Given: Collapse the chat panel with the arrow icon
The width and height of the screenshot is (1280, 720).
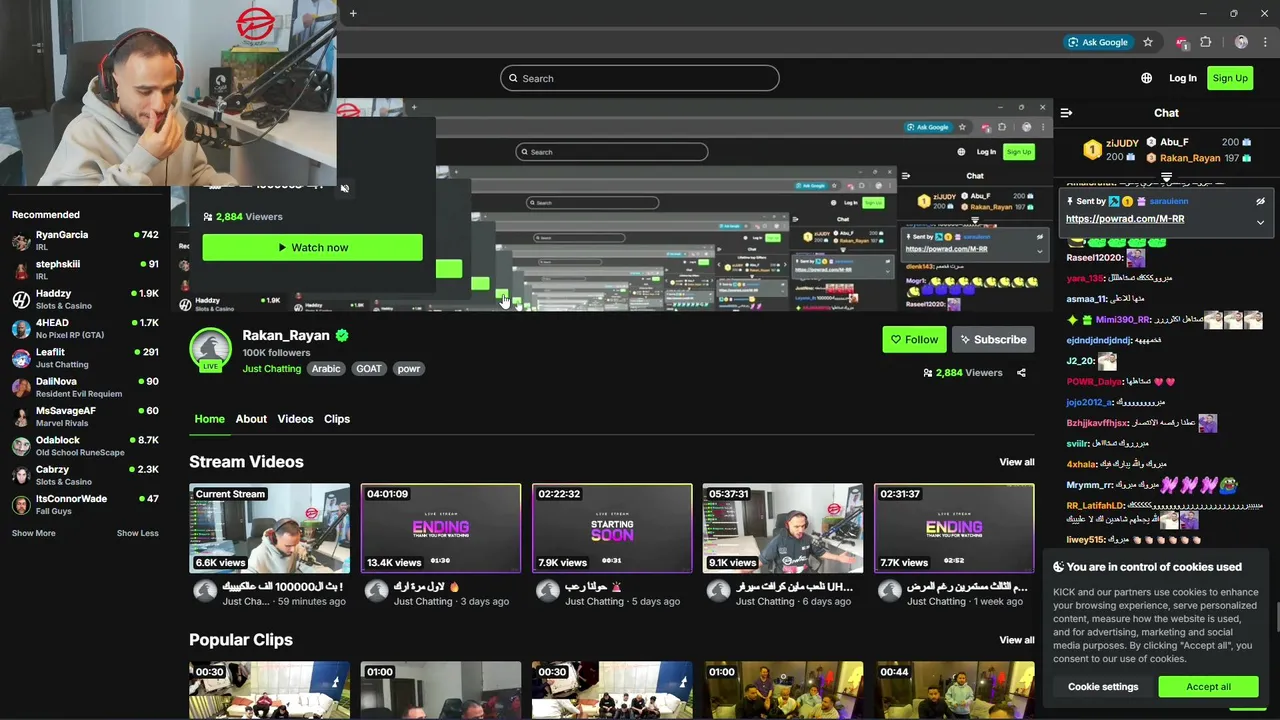Looking at the screenshot, I should tap(1066, 113).
